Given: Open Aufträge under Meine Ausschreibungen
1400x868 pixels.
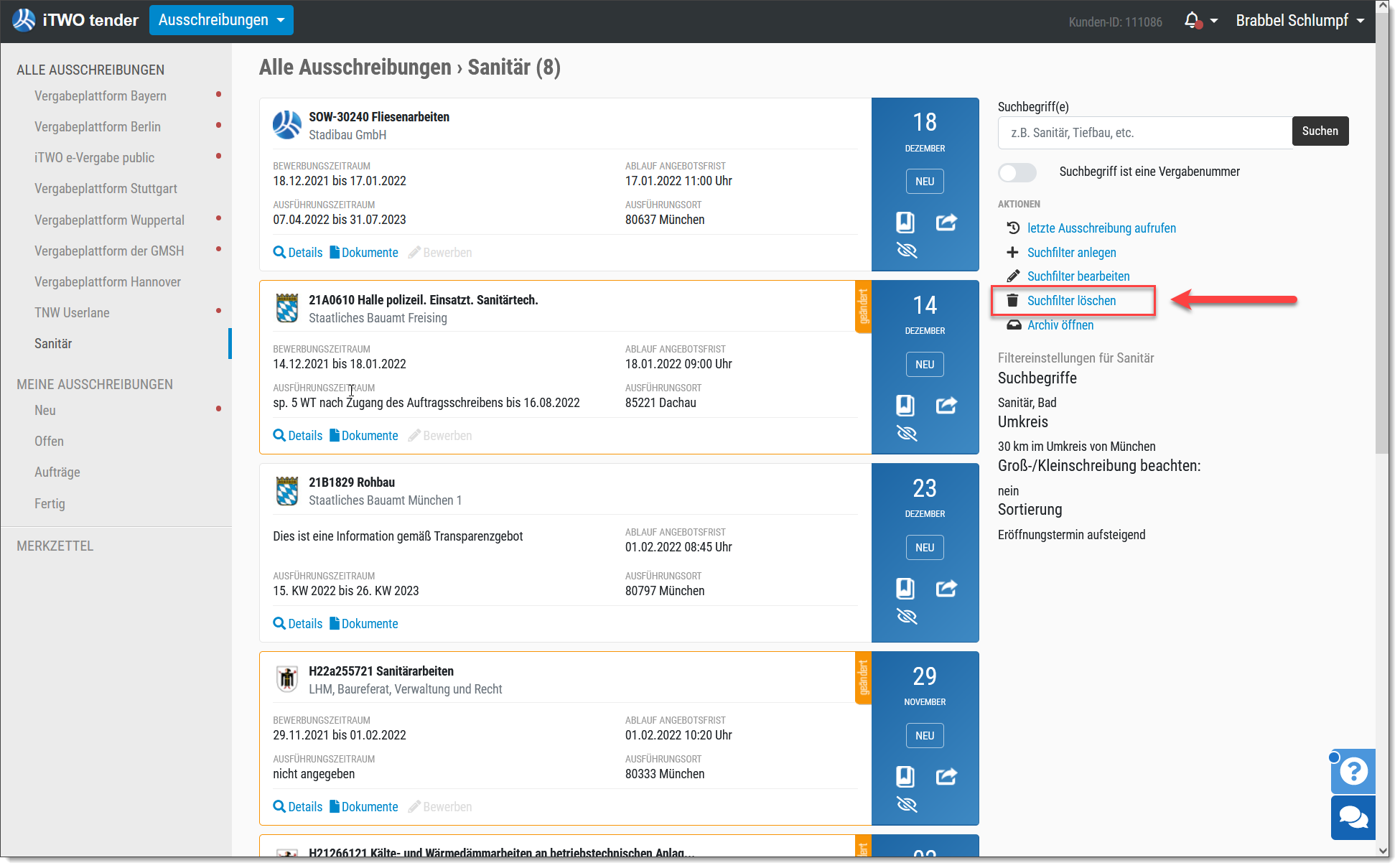Looking at the screenshot, I should pos(57,472).
